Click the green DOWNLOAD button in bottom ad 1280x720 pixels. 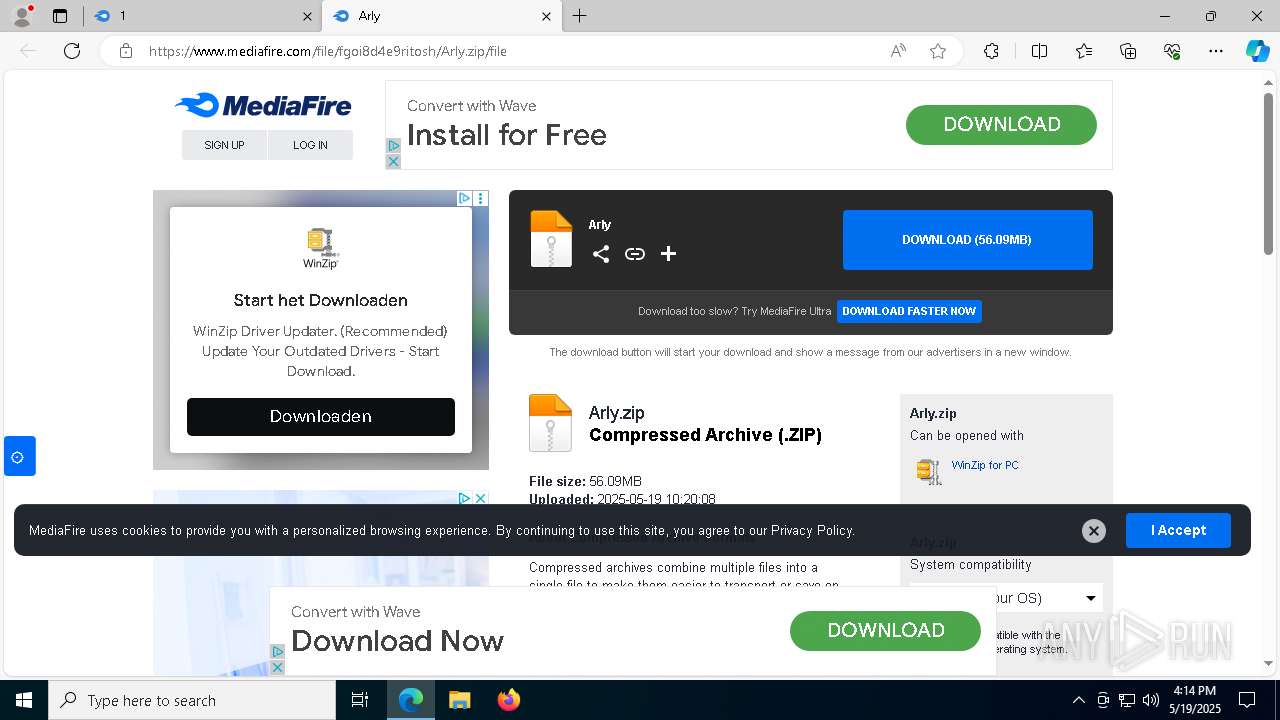pos(885,631)
